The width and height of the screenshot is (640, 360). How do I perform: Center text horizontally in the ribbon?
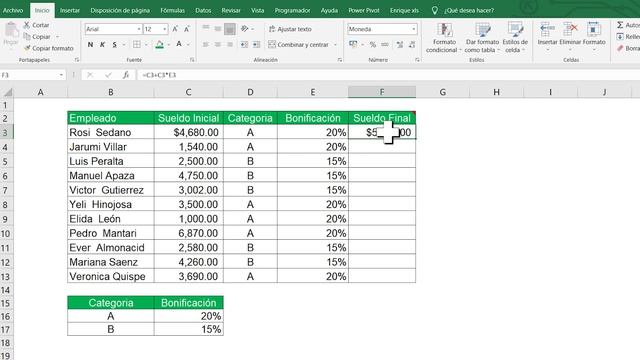218,44
